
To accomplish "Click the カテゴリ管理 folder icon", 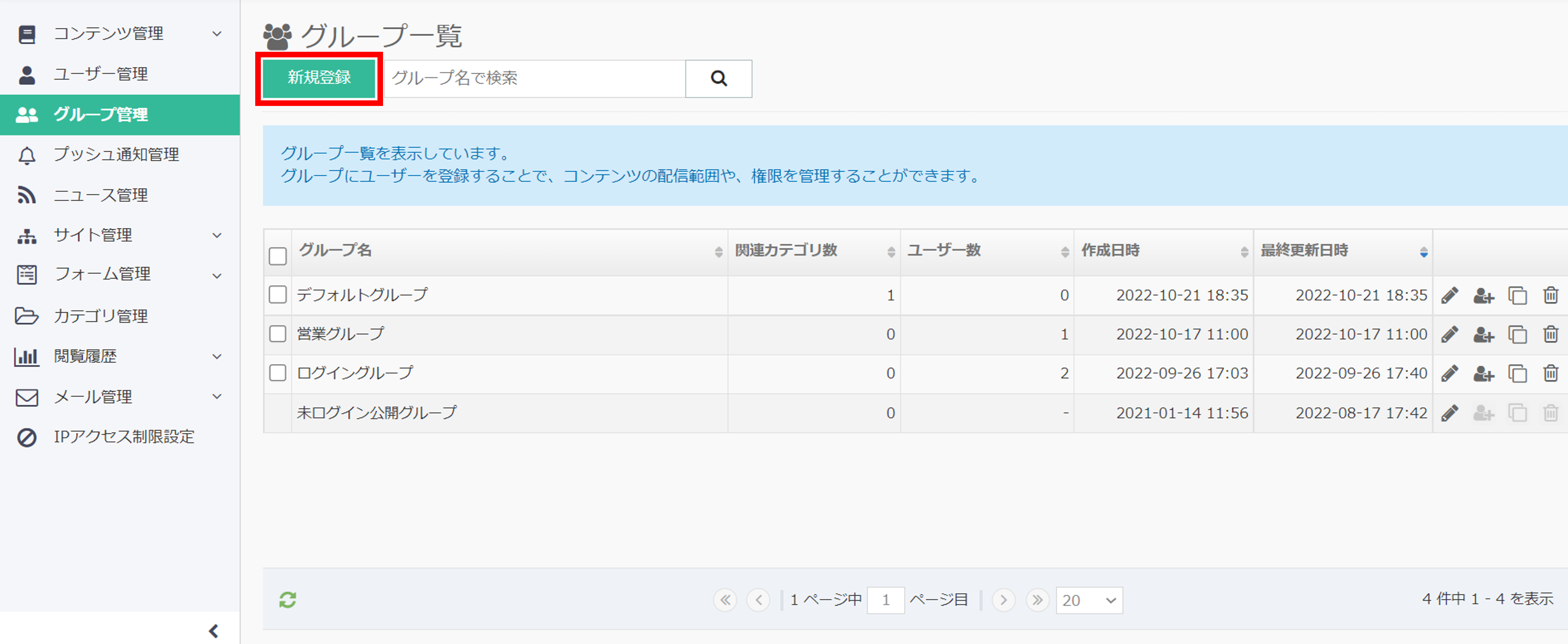I will point(27,316).
